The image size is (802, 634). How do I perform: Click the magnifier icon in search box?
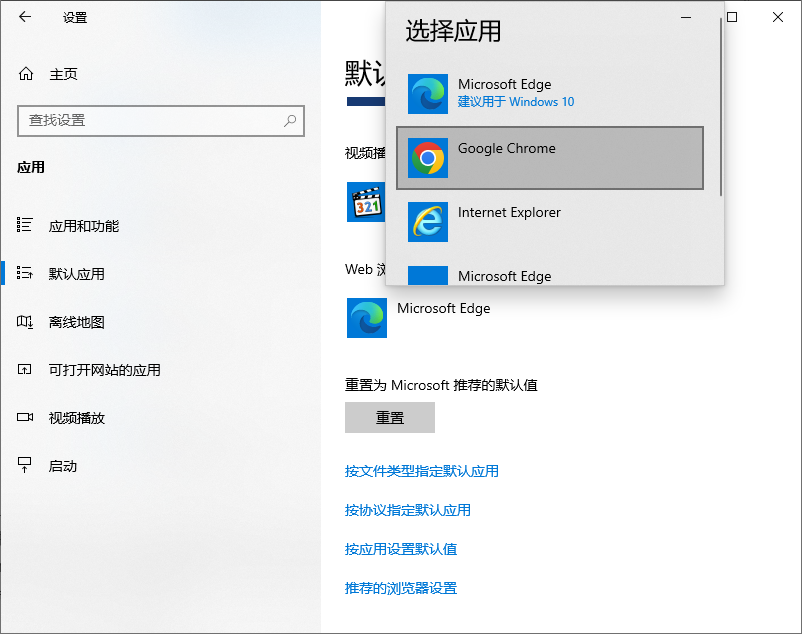tap(290, 120)
